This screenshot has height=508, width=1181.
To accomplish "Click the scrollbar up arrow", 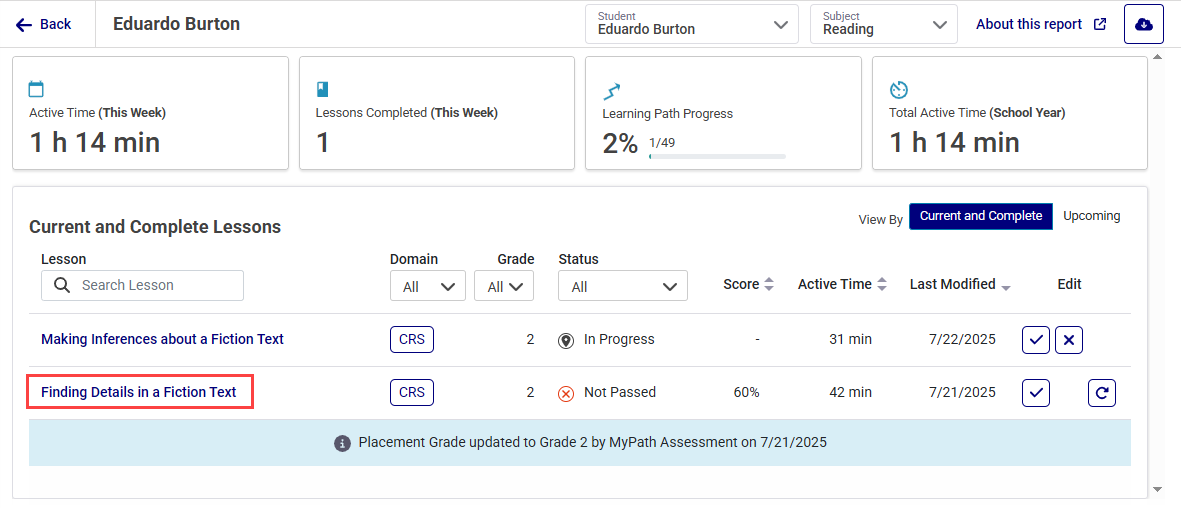I will [x=1158, y=58].
